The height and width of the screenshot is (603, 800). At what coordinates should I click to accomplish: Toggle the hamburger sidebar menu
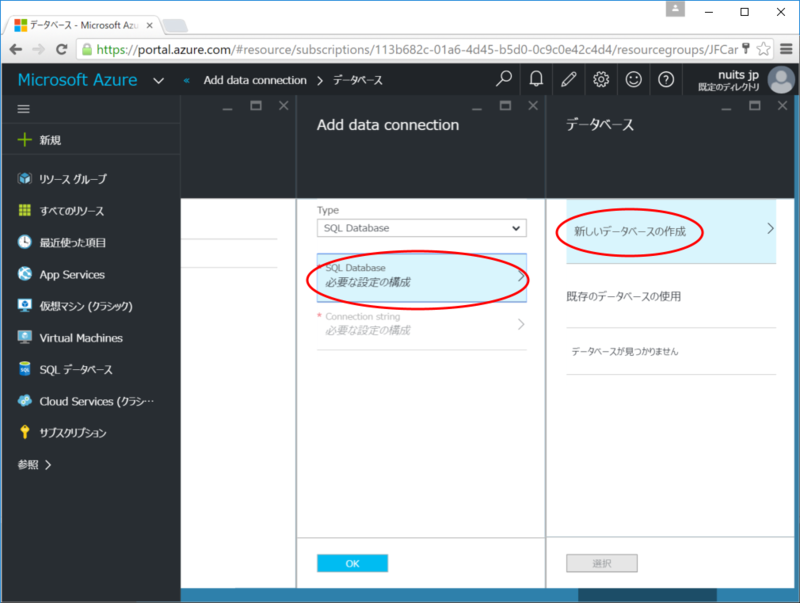click(x=23, y=109)
